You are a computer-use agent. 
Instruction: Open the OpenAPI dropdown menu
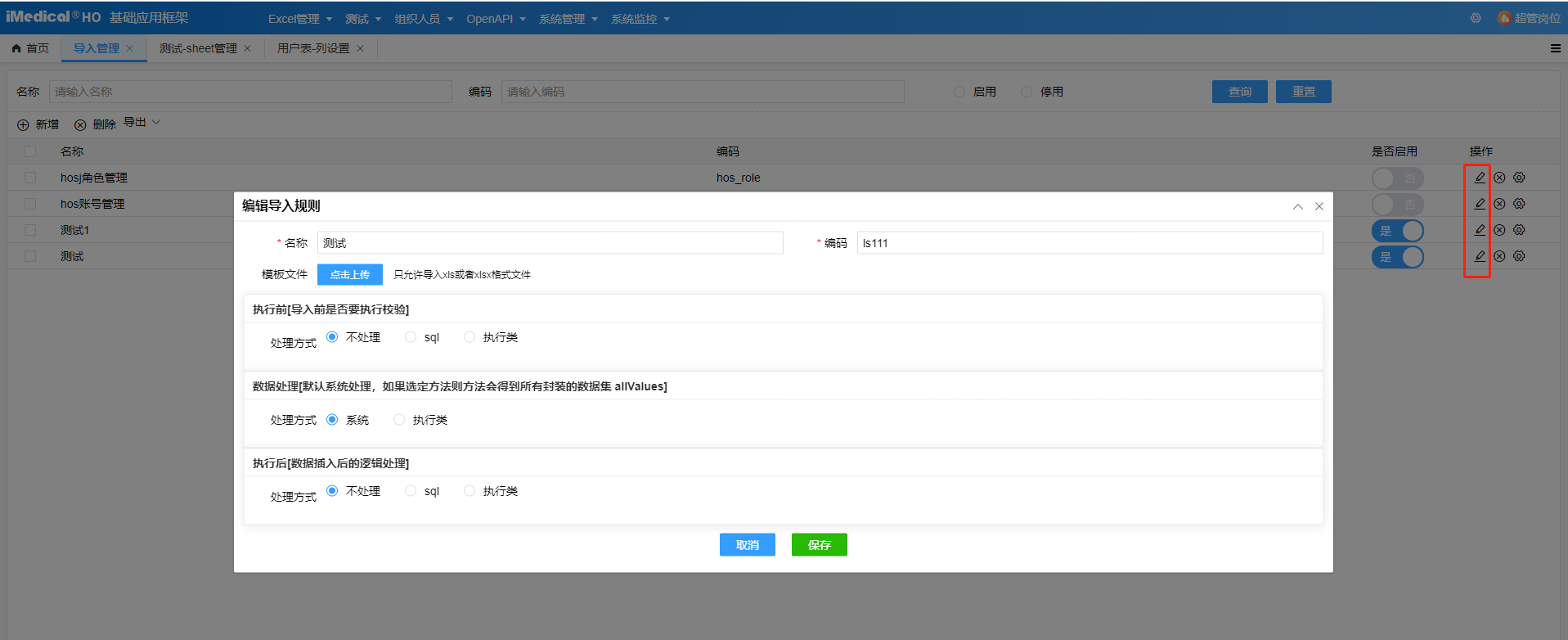(496, 19)
